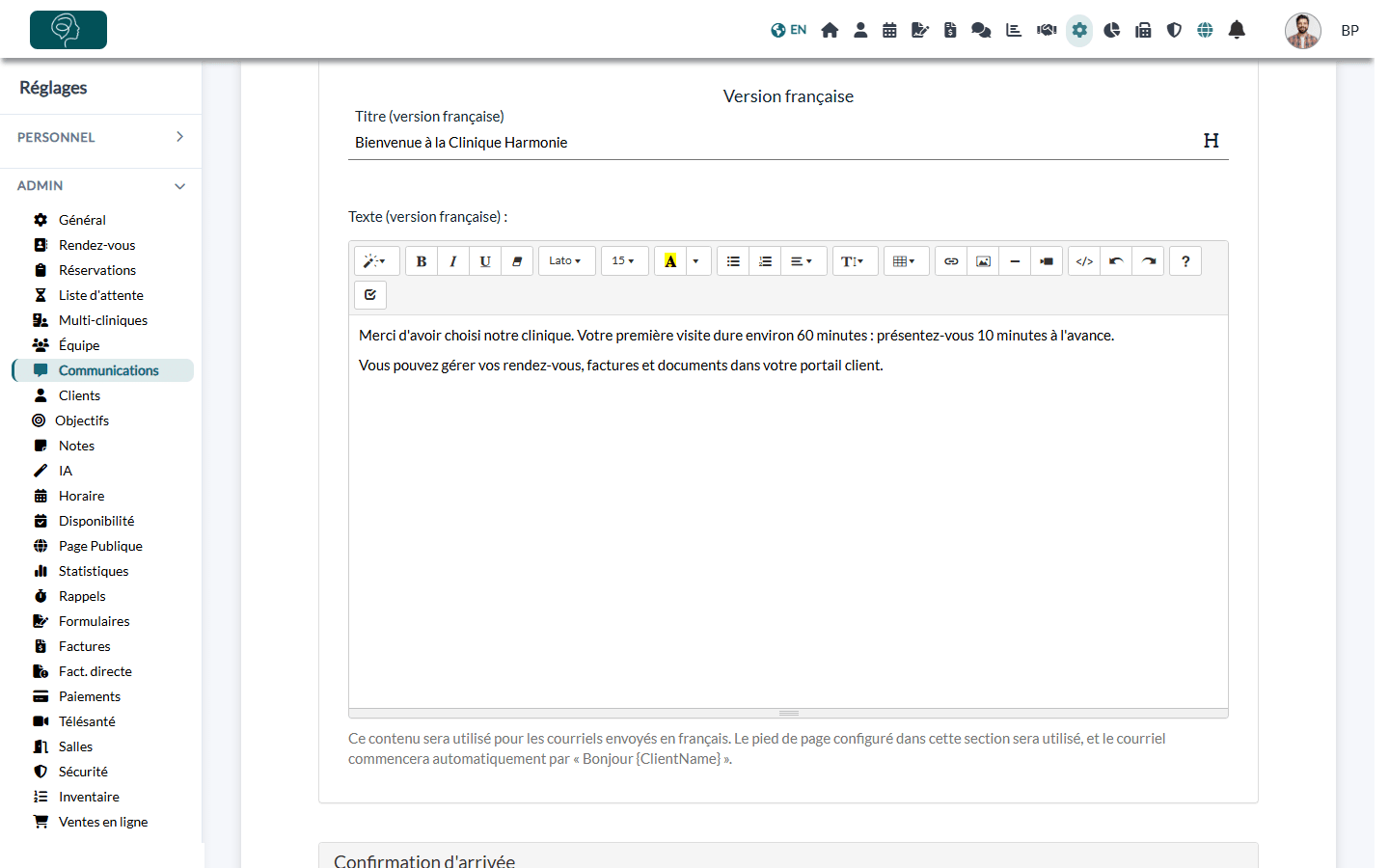Click the insert link icon
Image resolution: width=1389 pixels, height=868 pixels.
coord(951,261)
